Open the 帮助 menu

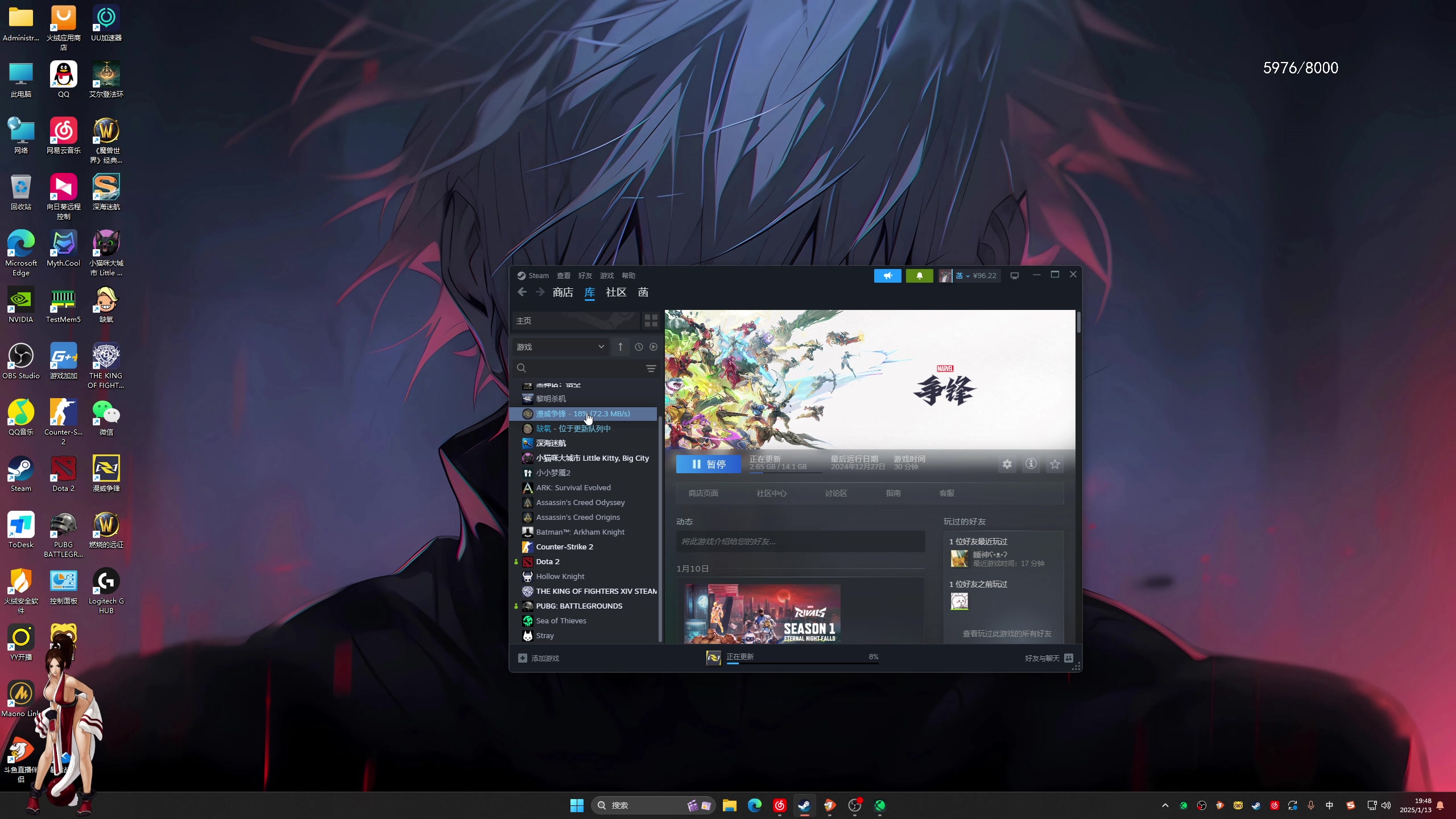(628, 276)
